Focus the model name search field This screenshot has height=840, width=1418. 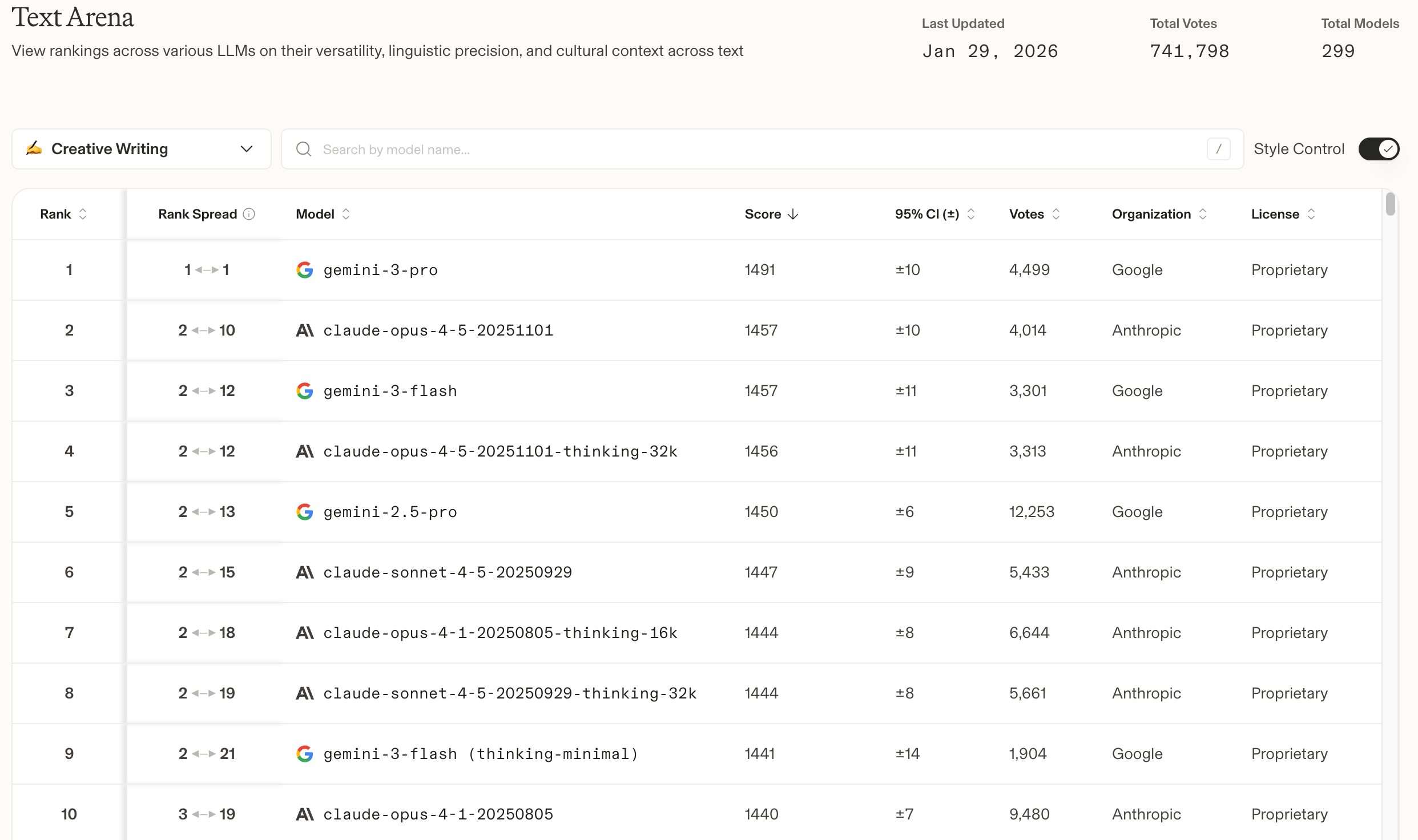[x=742, y=149]
